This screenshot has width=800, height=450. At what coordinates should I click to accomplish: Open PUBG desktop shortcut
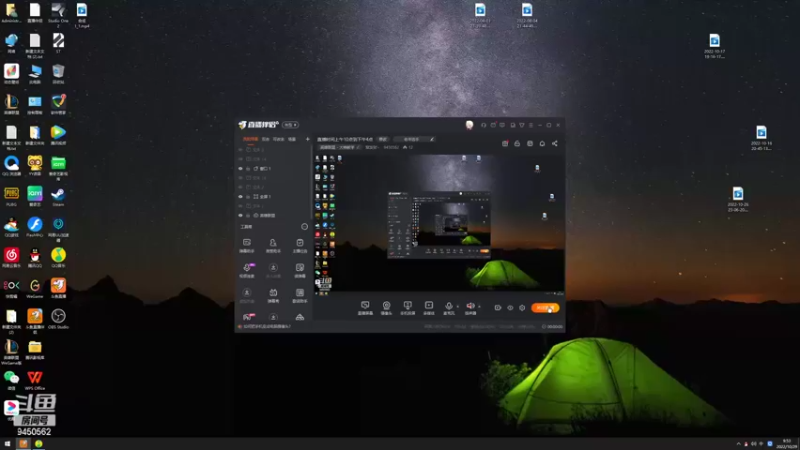[11, 197]
